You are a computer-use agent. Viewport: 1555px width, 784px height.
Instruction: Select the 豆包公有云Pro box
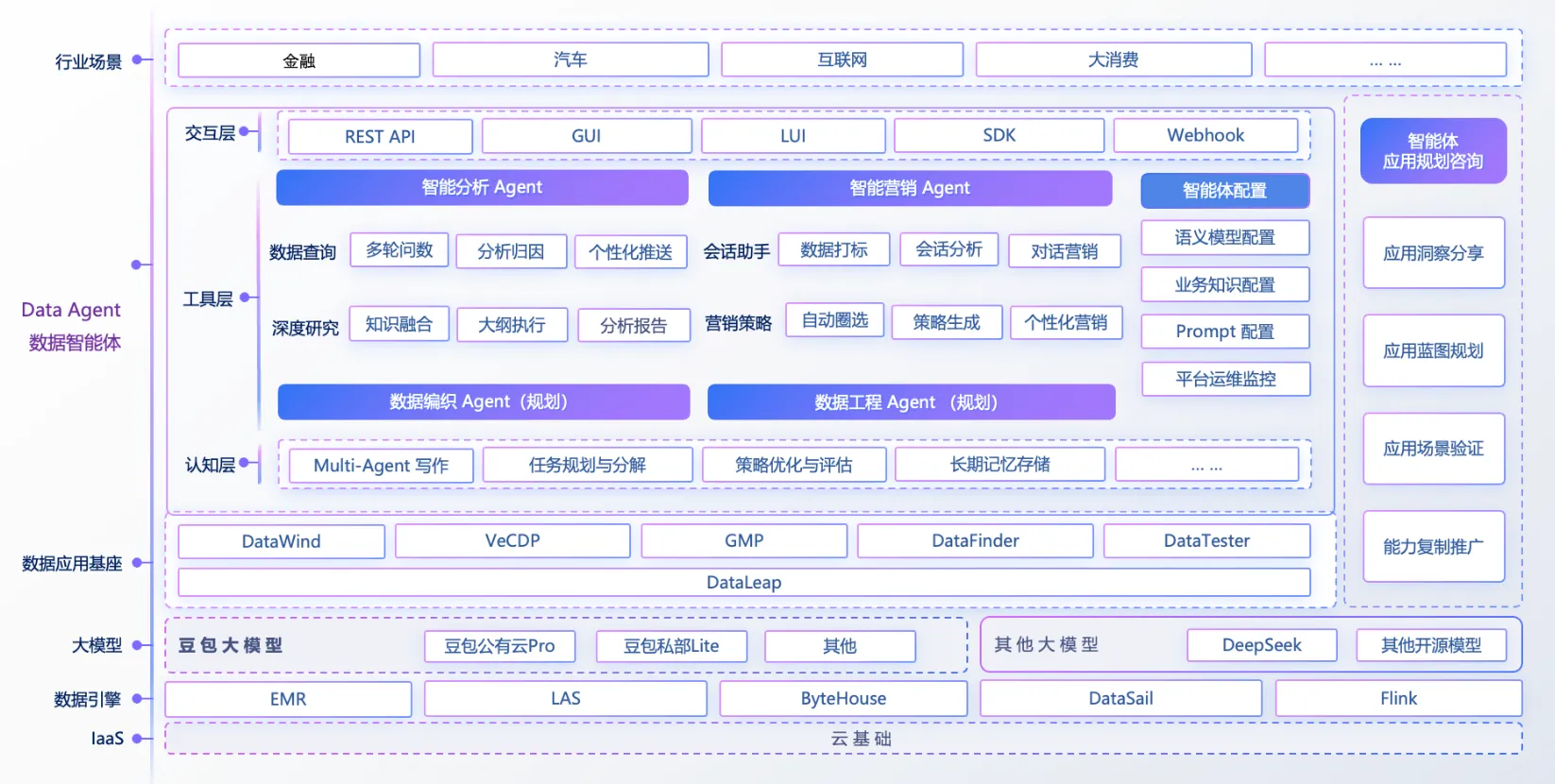[500, 646]
